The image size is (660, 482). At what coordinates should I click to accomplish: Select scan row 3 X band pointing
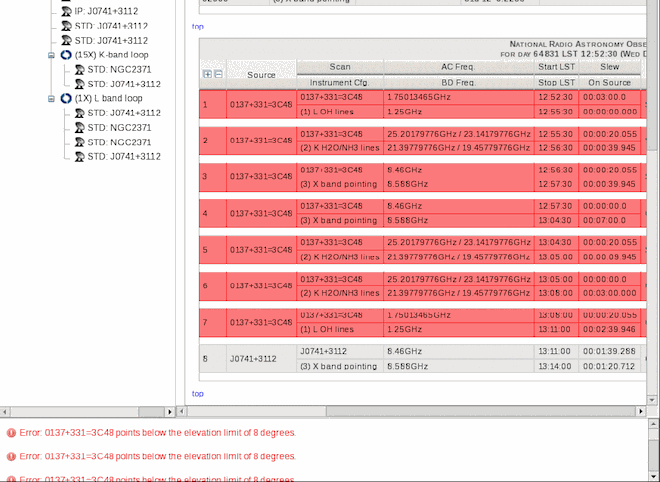pos(340,184)
